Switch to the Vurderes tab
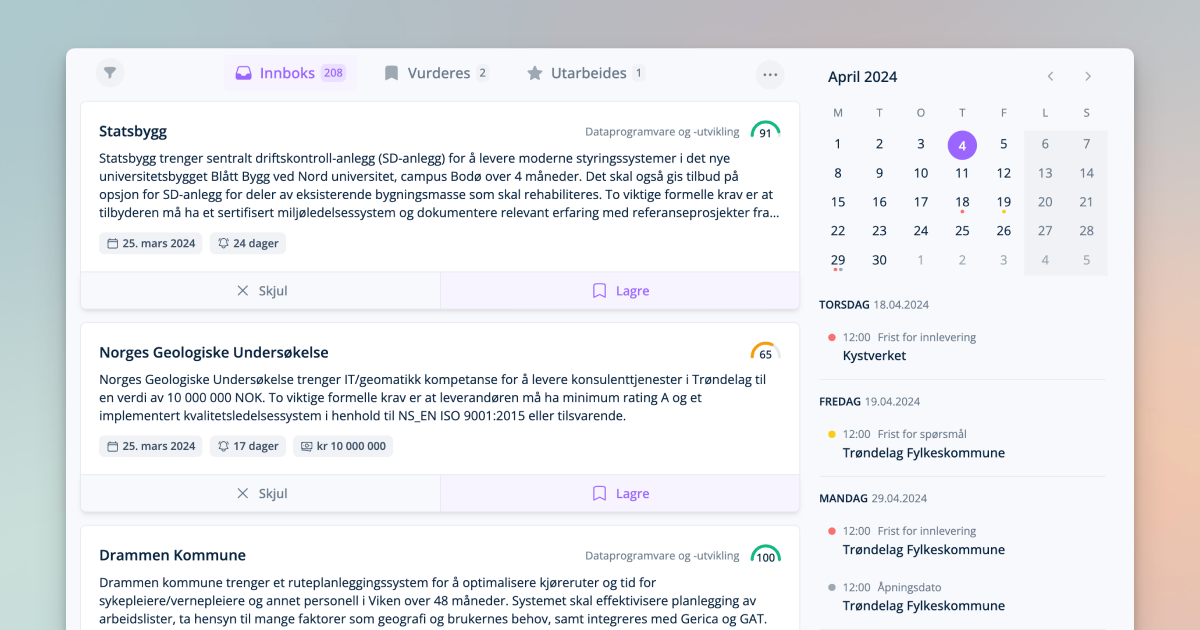The height and width of the screenshot is (630, 1200). pyautogui.click(x=440, y=72)
